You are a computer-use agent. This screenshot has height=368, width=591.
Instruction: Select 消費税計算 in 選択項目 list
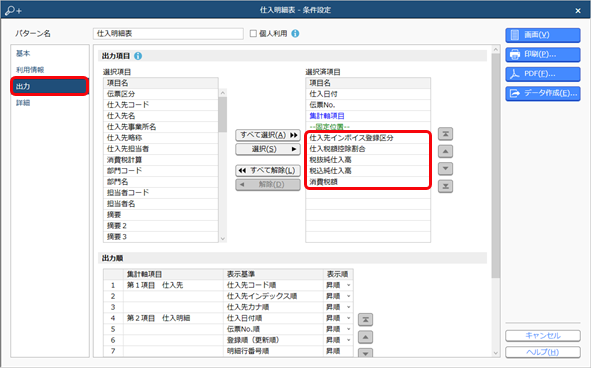click(x=161, y=160)
